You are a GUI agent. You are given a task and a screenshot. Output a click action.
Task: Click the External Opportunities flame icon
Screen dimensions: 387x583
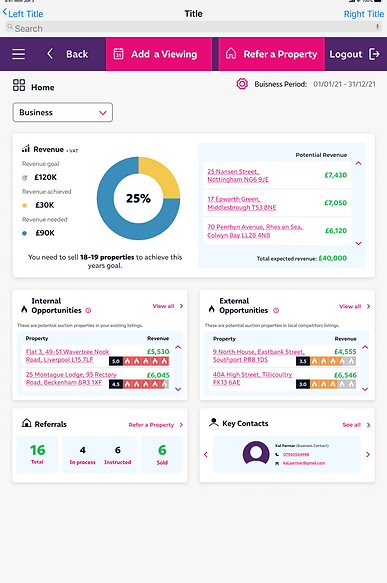[212, 309]
